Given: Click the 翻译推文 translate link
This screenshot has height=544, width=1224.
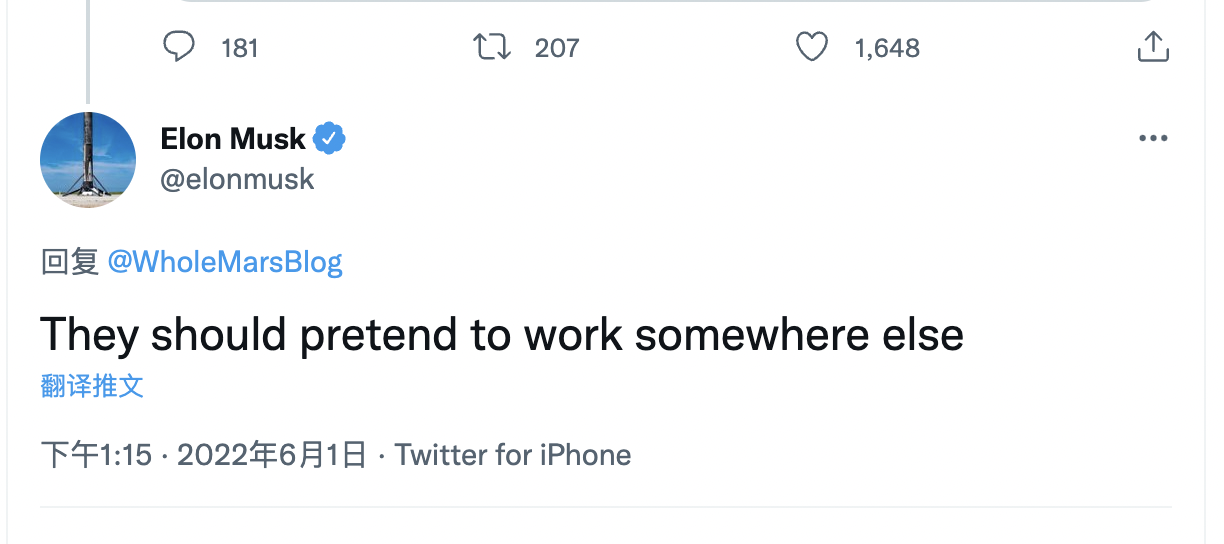Looking at the screenshot, I should 92,386.
